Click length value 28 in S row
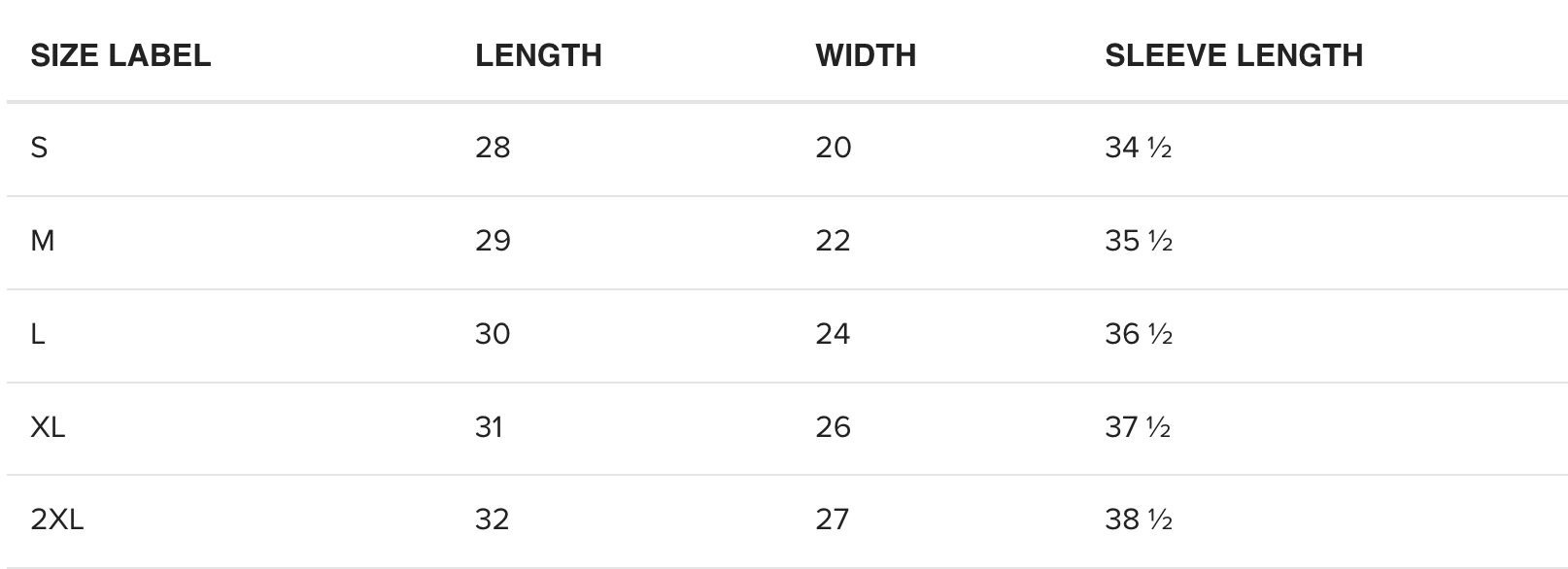This screenshot has height=569, width=1568. pos(493,148)
